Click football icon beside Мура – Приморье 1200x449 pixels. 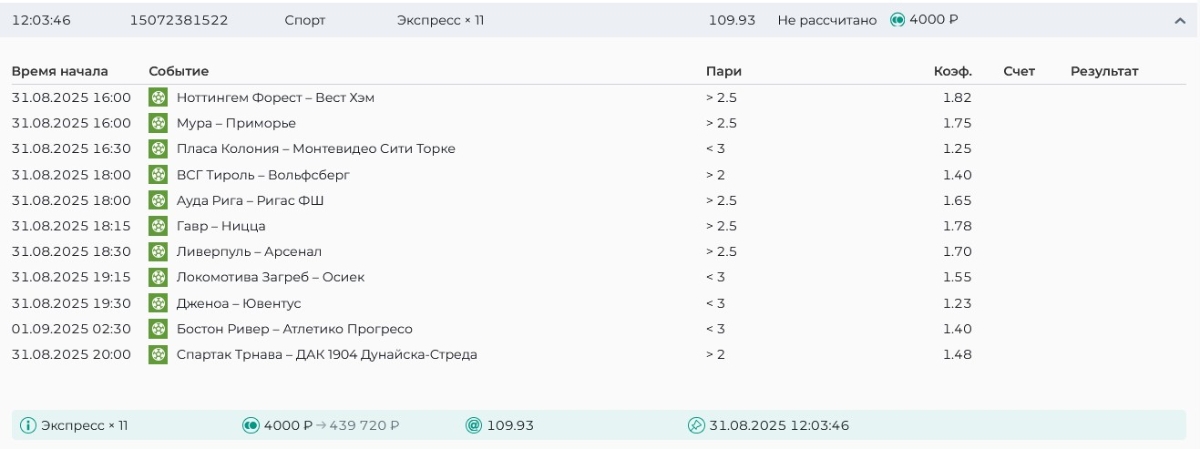click(x=158, y=123)
